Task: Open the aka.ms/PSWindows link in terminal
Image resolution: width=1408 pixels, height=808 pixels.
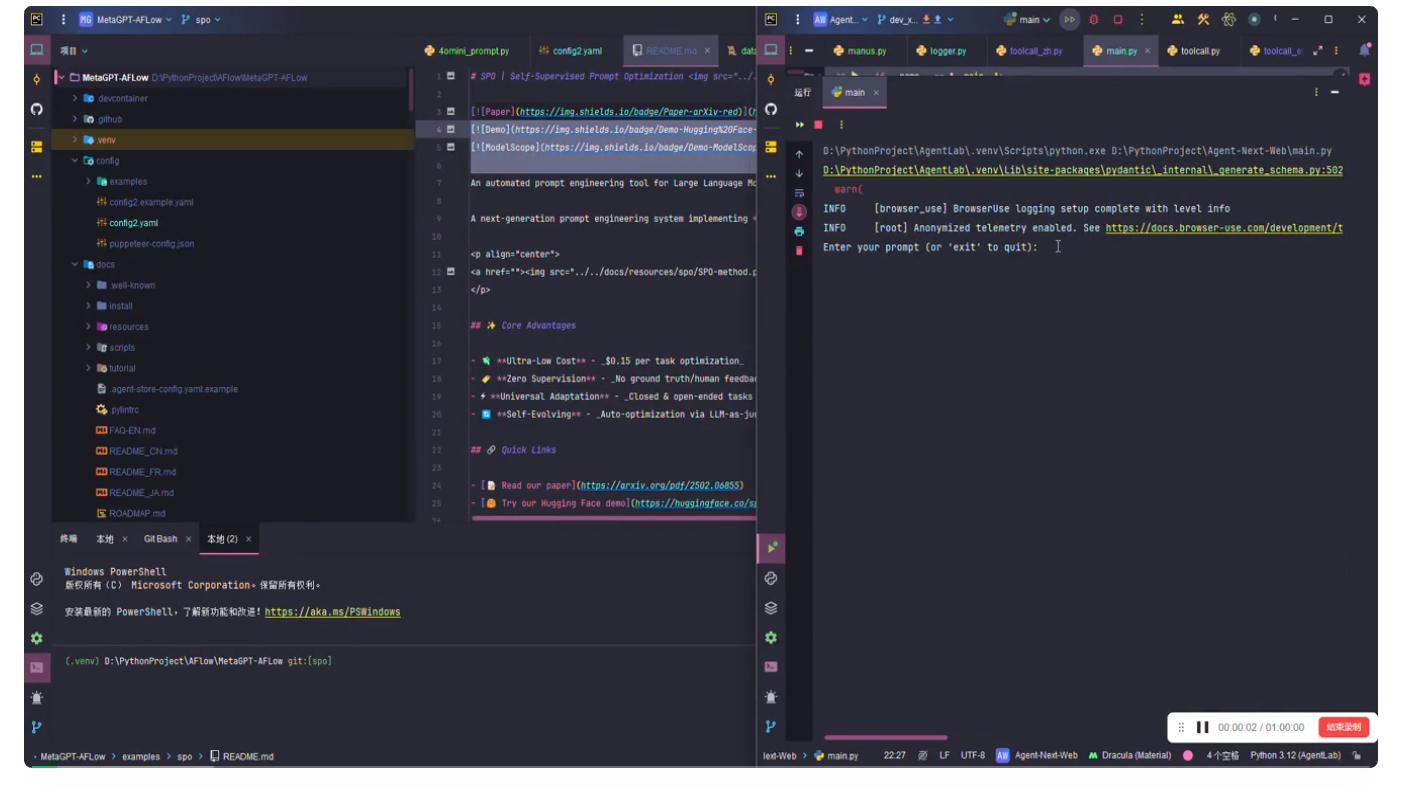Action: coord(333,612)
